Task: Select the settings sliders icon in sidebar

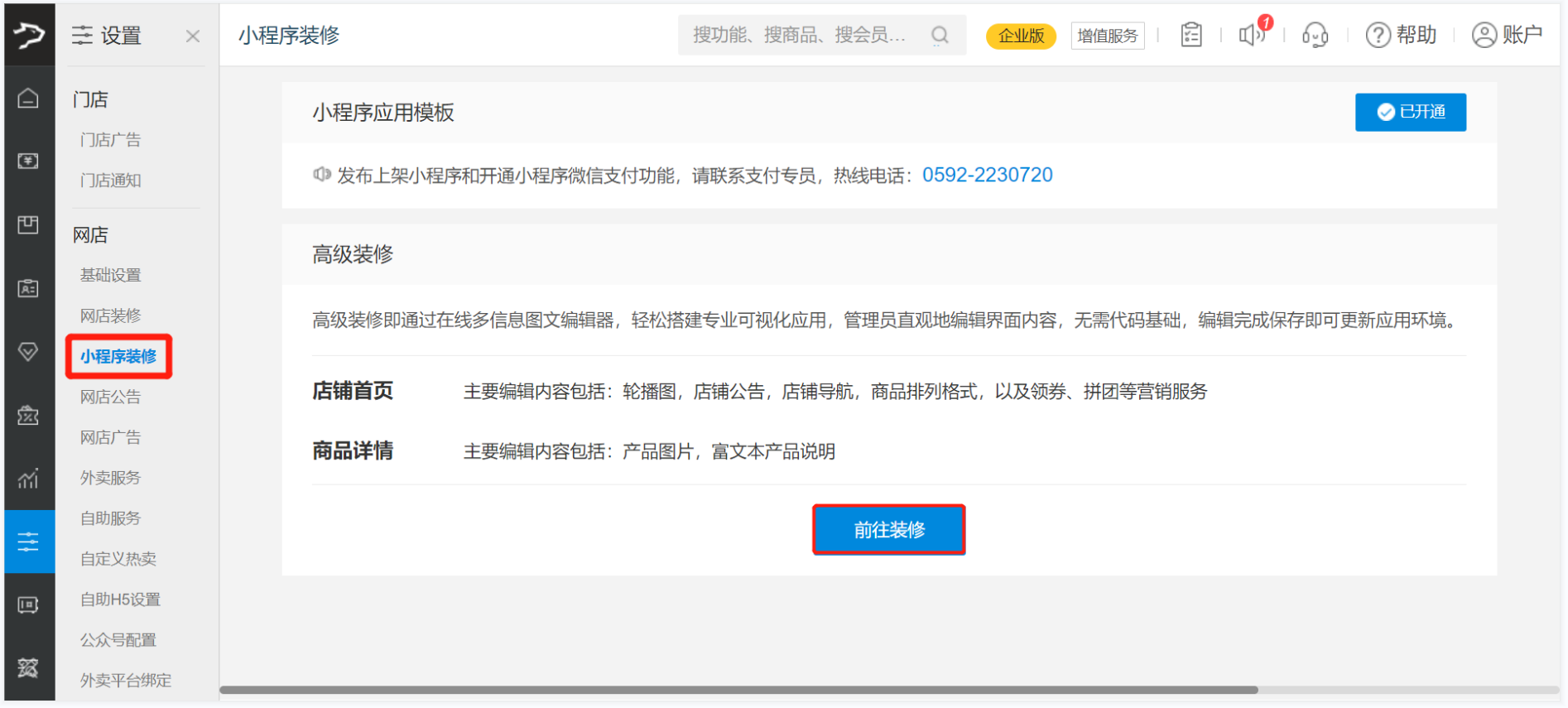Action: click(28, 542)
